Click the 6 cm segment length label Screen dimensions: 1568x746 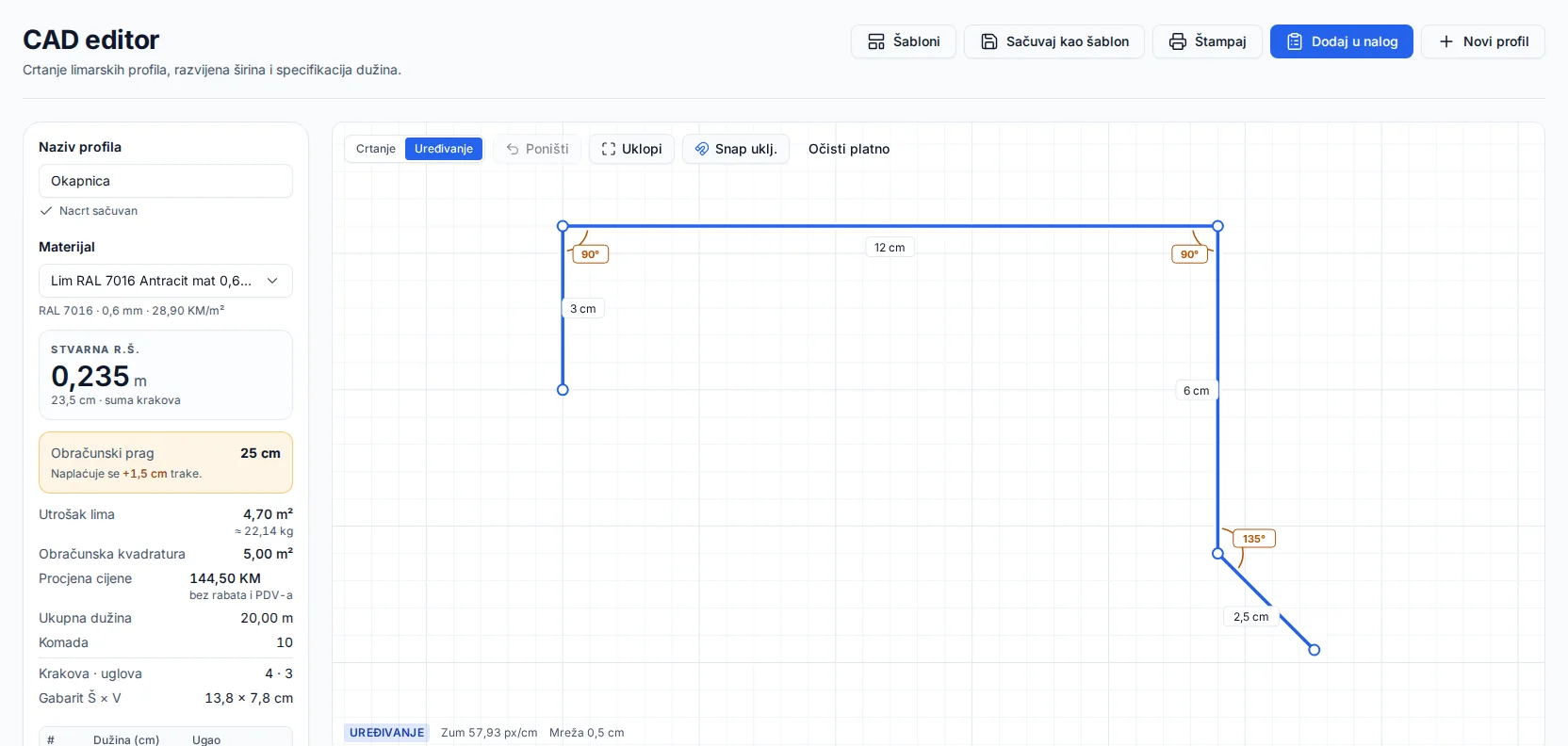click(1197, 391)
